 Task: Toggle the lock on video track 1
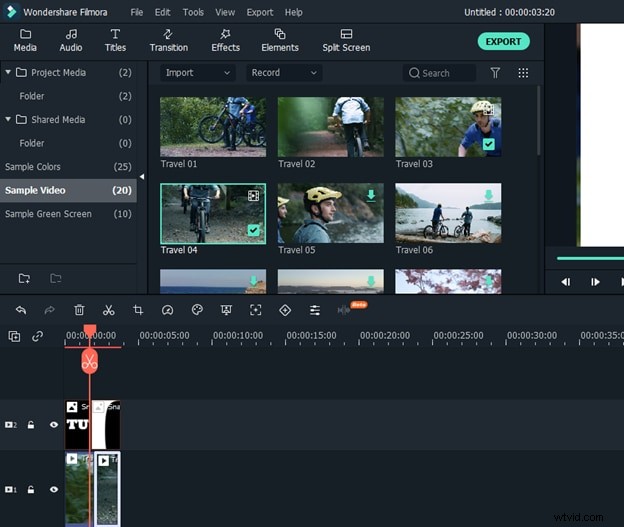click(31, 490)
